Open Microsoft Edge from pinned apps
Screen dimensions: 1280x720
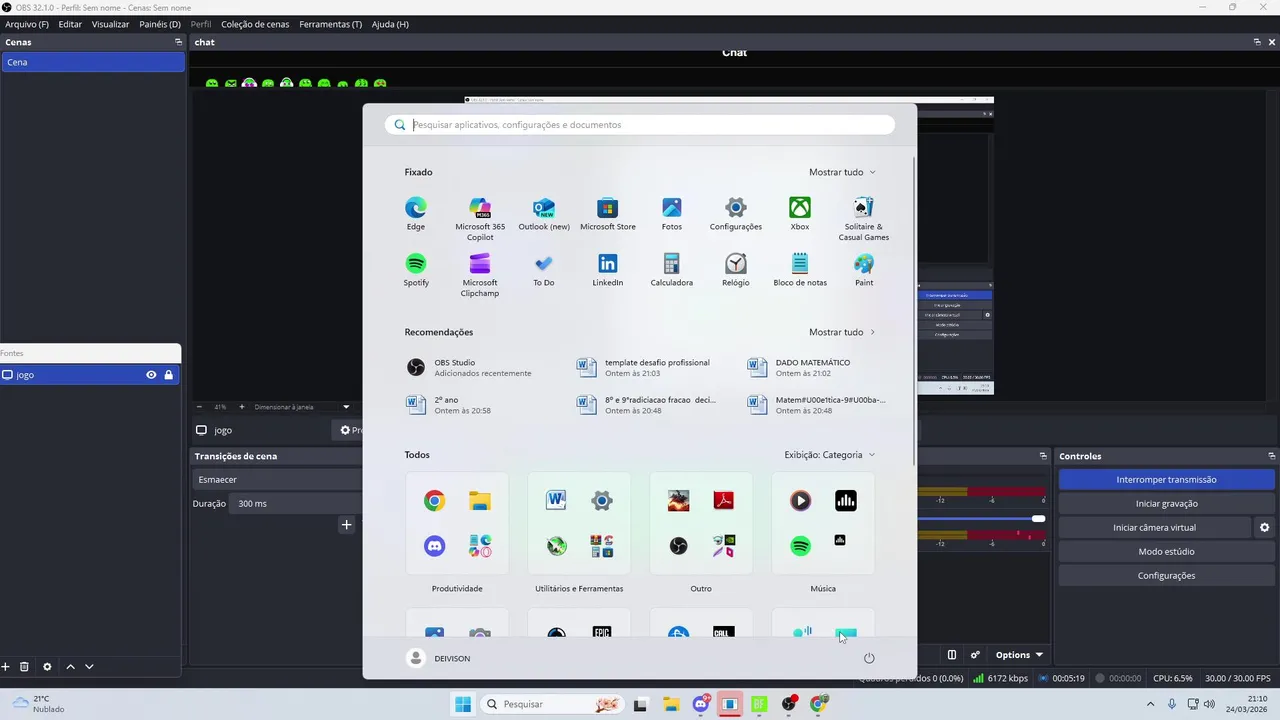[x=416, y=214]
